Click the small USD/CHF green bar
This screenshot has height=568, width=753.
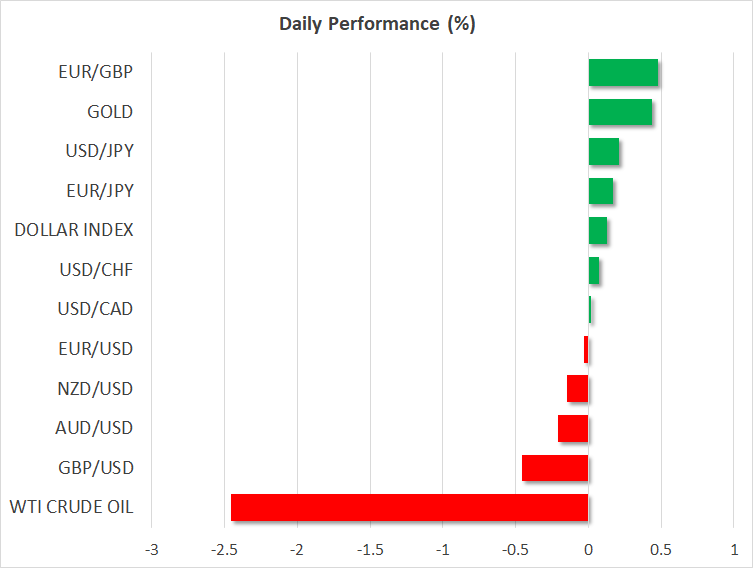pos(593,270)
